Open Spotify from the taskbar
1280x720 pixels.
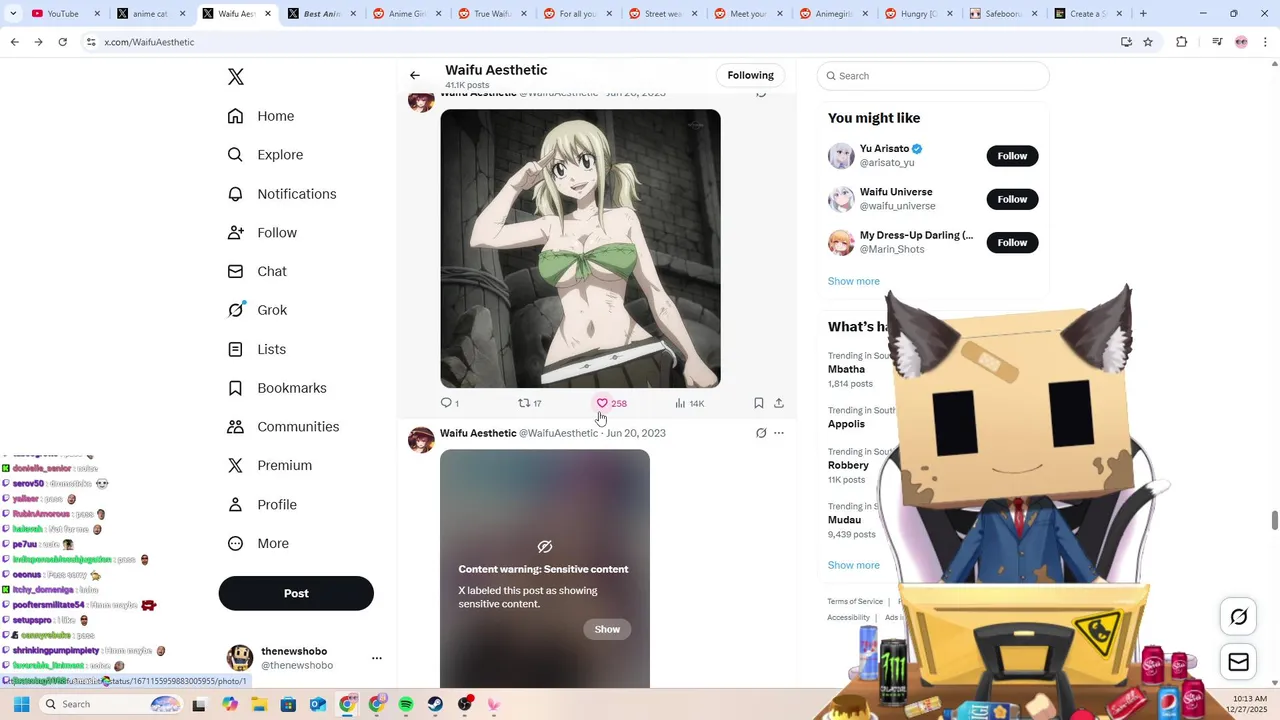405,704
